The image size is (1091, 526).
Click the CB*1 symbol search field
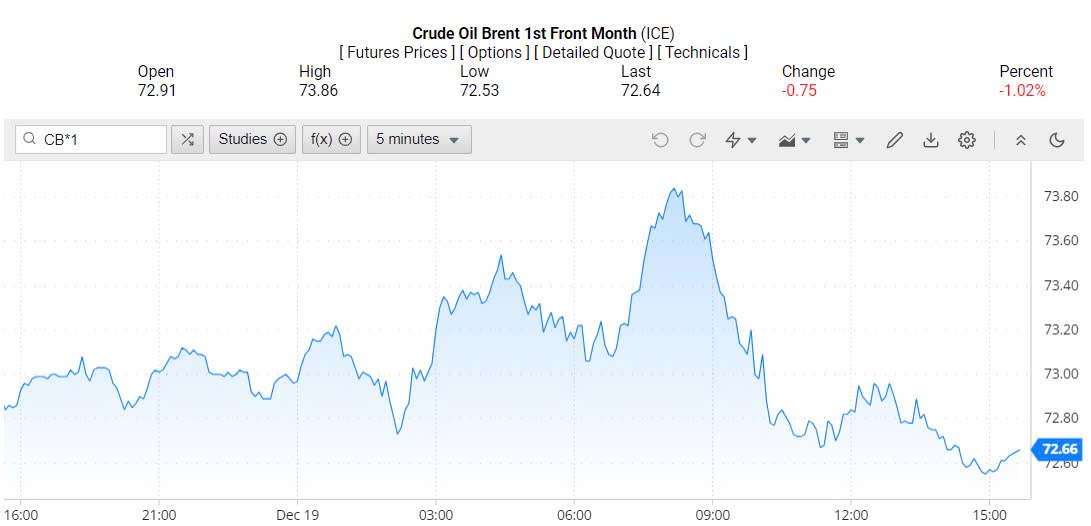[x=100, y=140]
